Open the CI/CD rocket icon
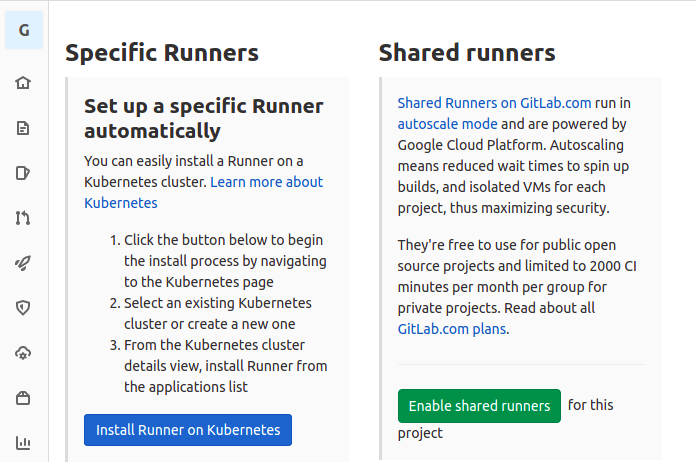This screenshot has width=696, height=462. pyautogui.click(x=23, y=263)
